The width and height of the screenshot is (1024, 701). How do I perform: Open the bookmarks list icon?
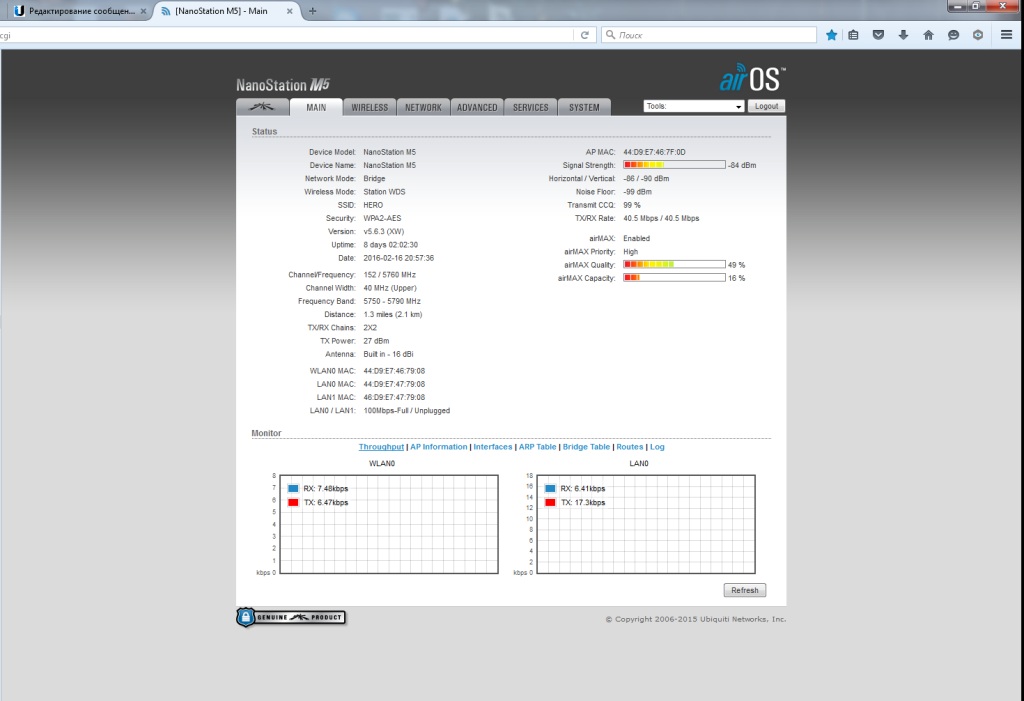click(854, 35)
